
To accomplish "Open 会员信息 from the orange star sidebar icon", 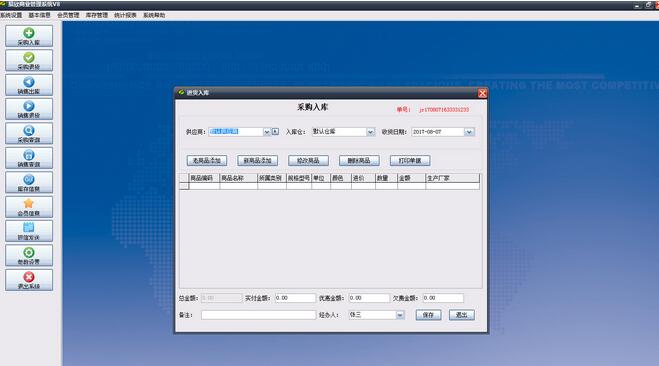I will (29, 207).
